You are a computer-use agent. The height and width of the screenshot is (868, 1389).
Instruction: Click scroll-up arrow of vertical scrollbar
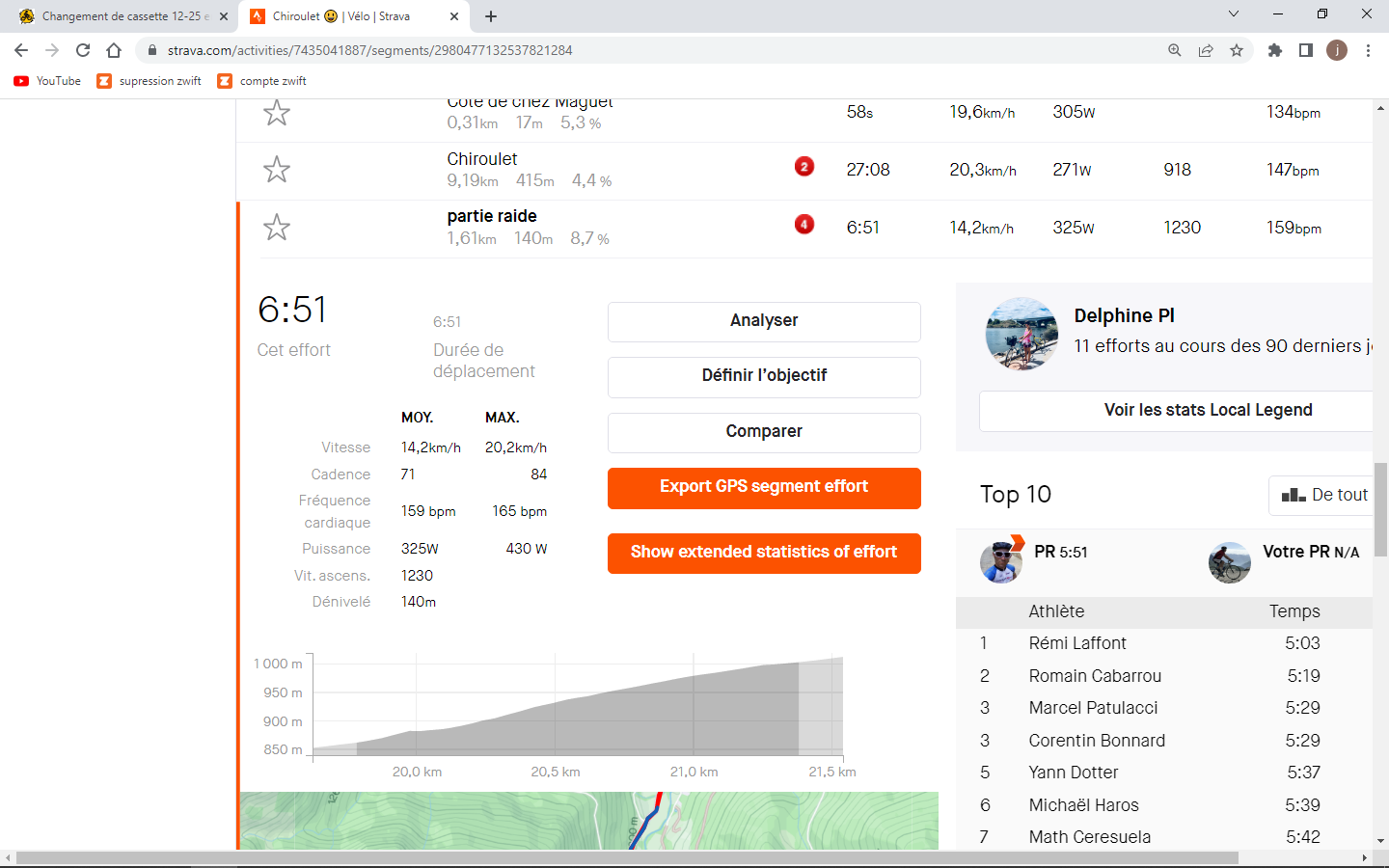coord(1380,106)
